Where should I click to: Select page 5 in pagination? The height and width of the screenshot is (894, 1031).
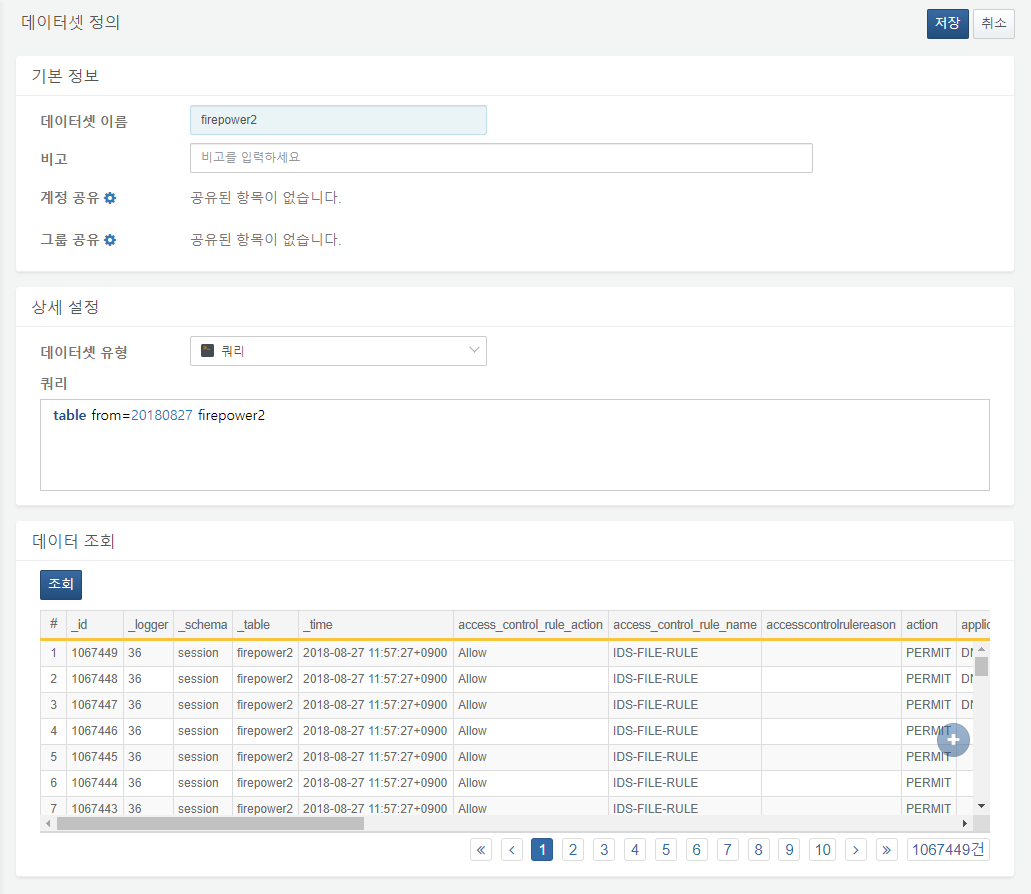point(665,850)
